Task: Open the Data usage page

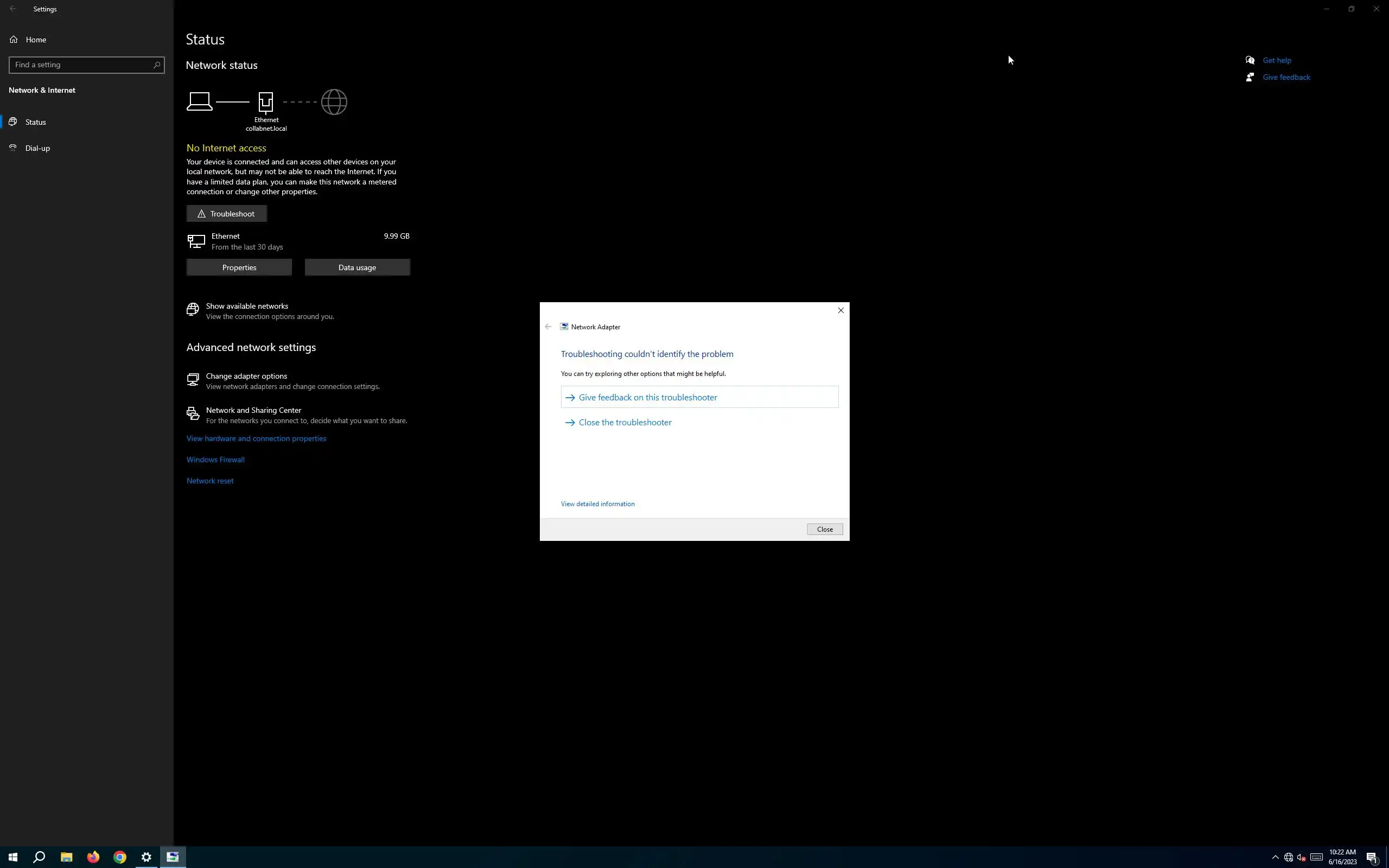Action: pos(357,267)
